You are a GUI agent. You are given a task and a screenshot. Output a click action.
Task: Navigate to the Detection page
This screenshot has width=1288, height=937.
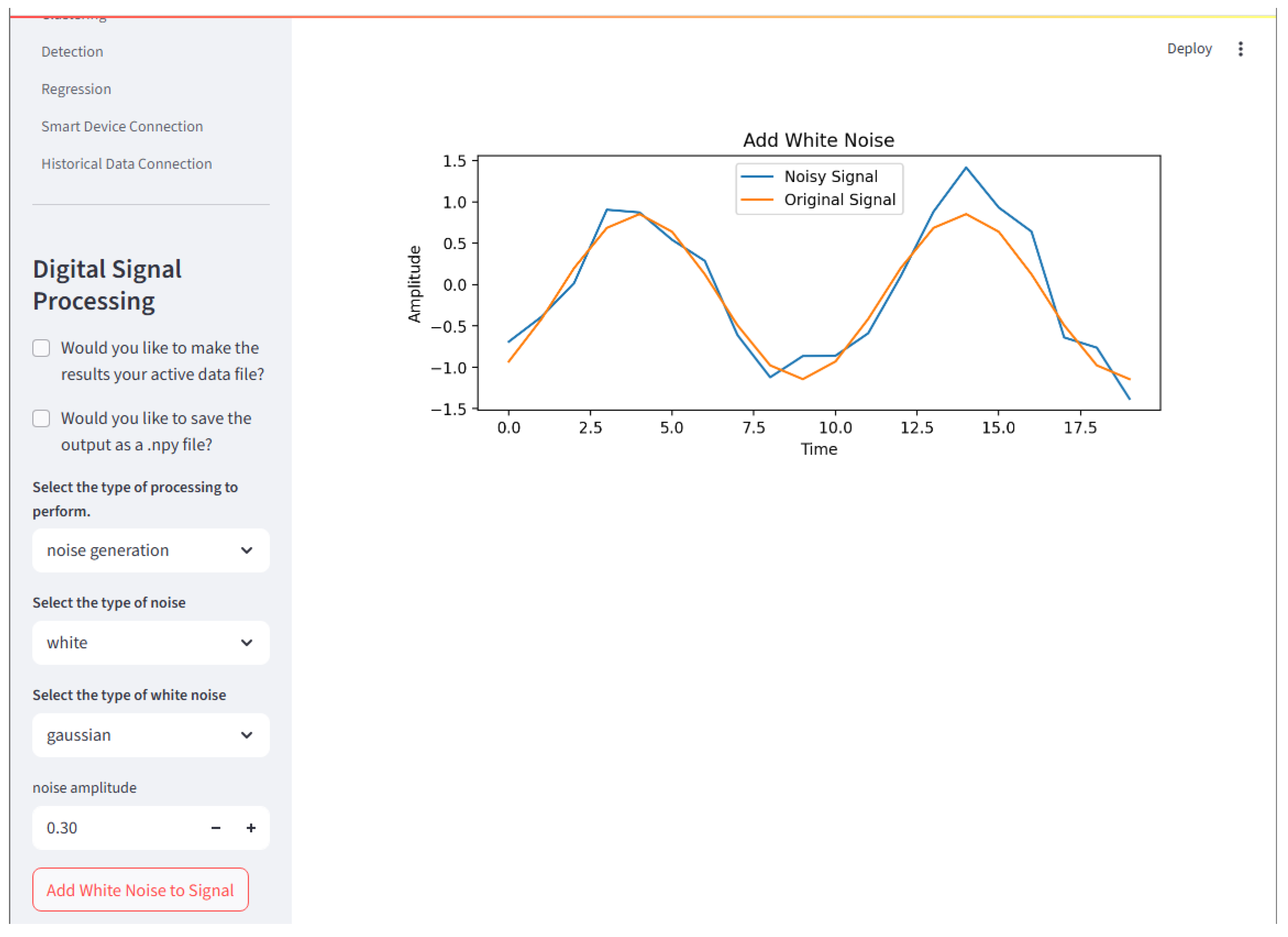72,51
